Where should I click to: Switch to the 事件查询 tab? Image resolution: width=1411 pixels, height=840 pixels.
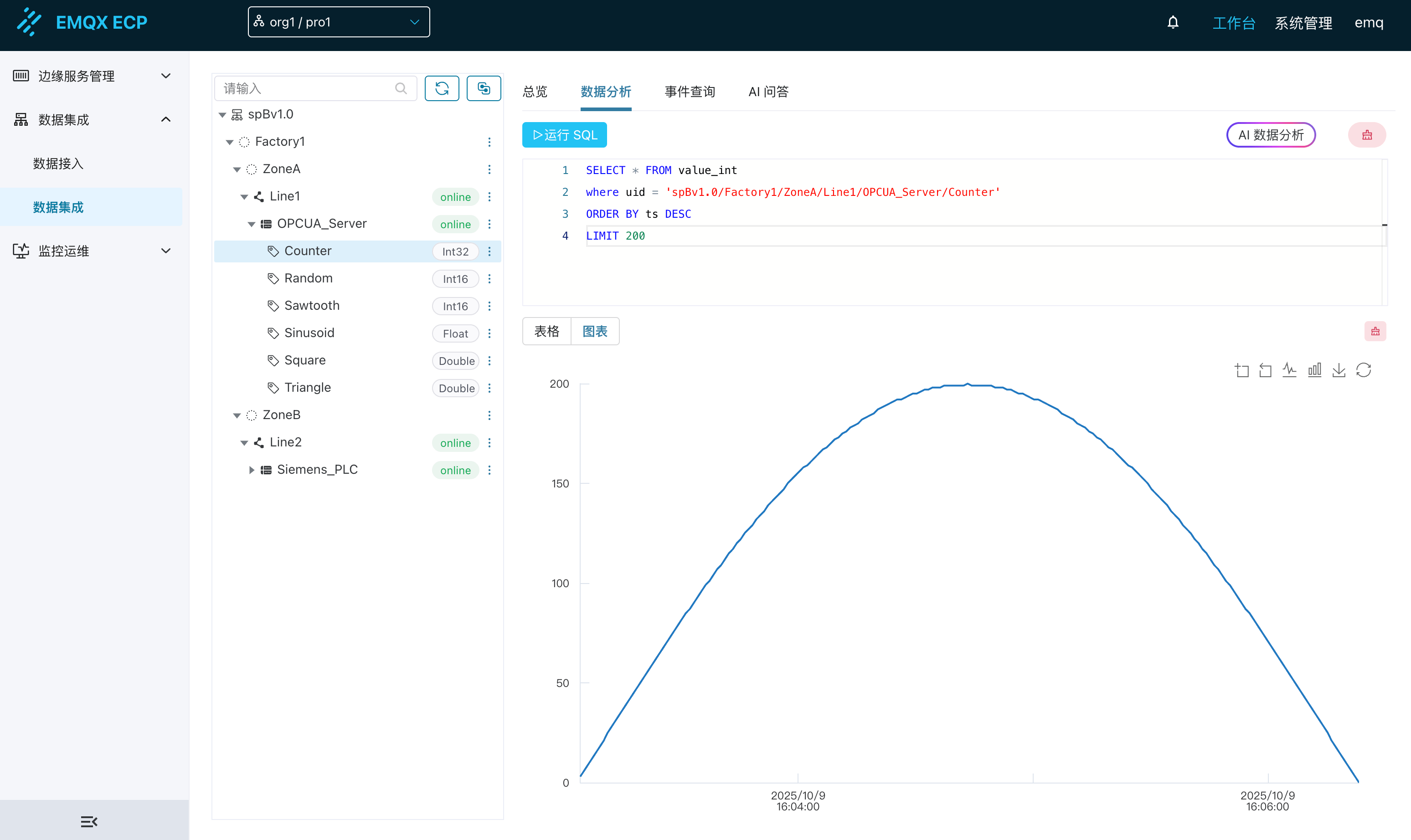click(689, 92)
